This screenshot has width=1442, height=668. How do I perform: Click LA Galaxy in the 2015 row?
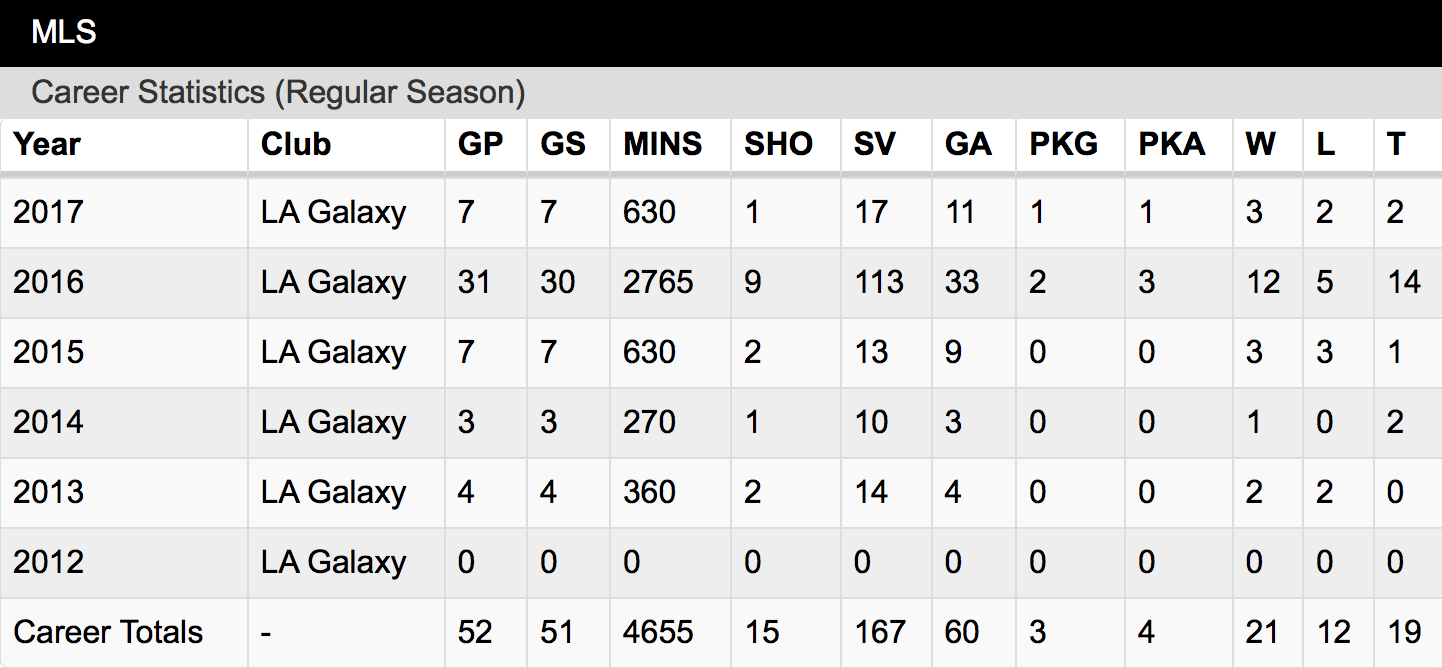click(x=334, y=352)
